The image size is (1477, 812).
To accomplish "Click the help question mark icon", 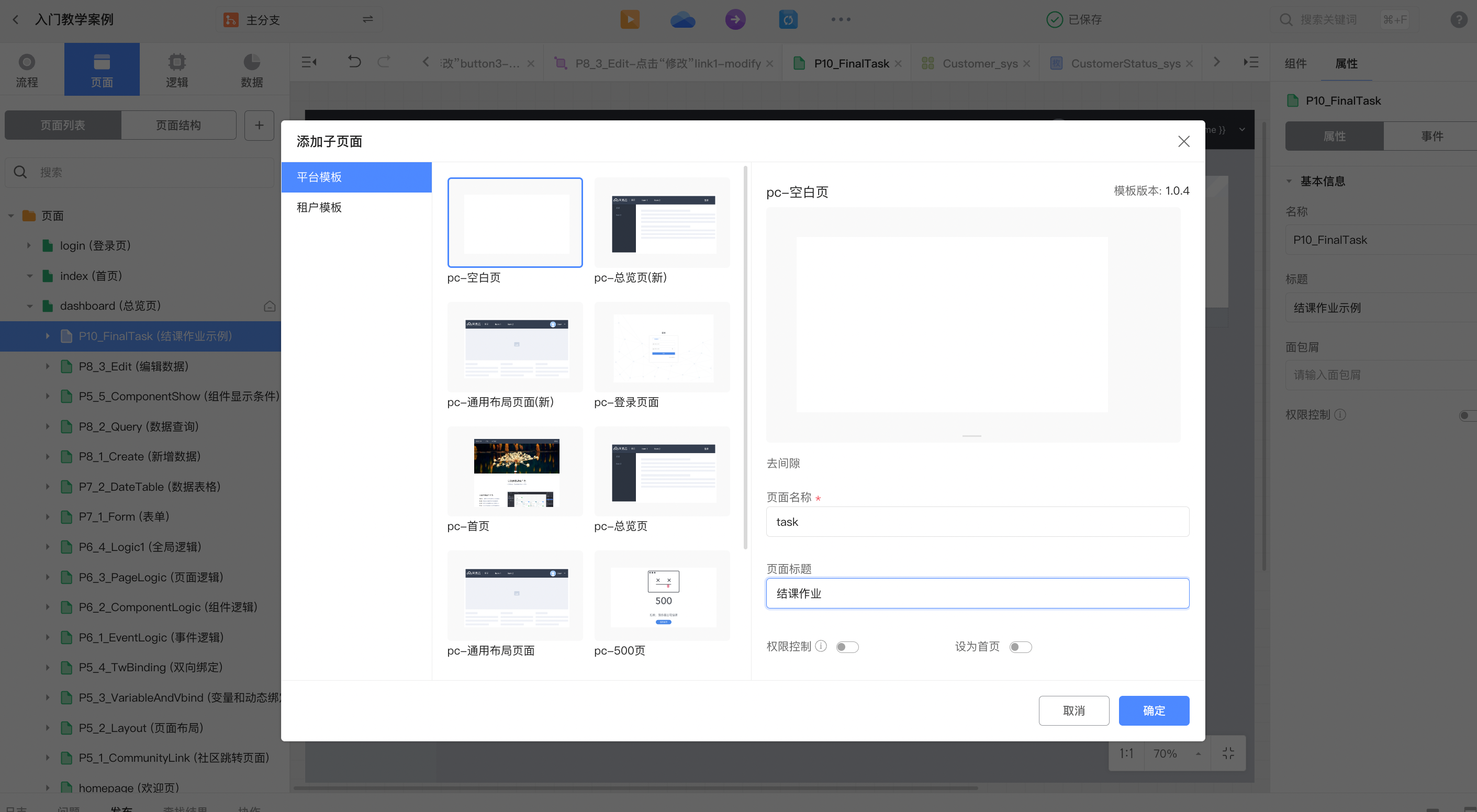I will 1459,19.
